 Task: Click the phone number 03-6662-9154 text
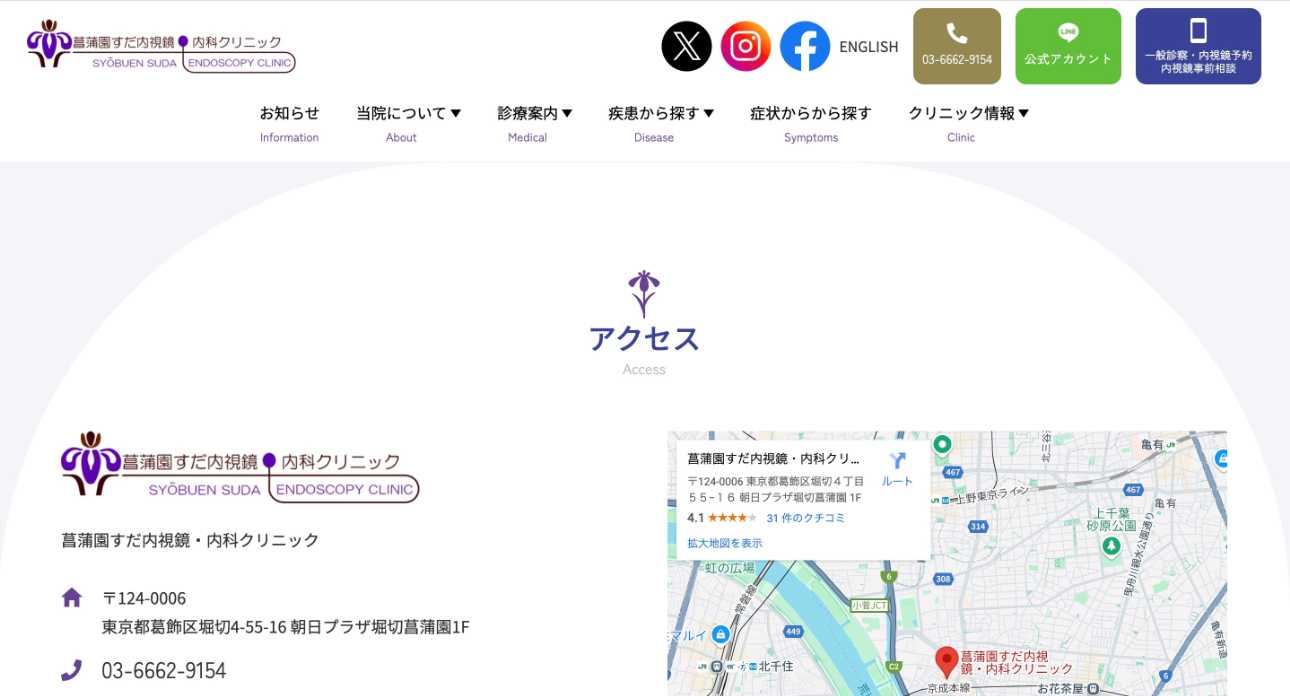point(164,670)
